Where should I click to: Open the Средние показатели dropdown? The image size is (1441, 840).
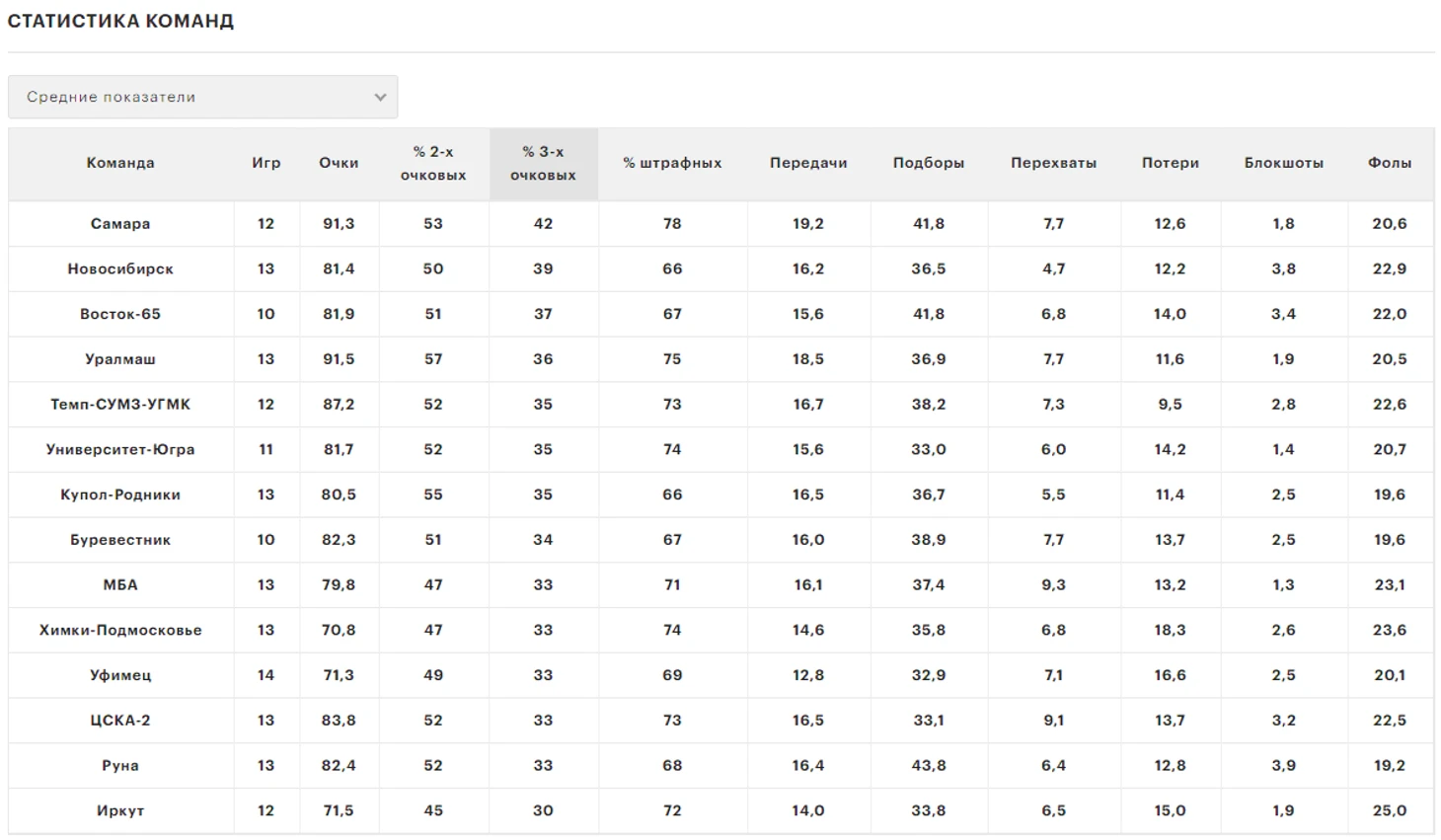[x=202, y=97]
